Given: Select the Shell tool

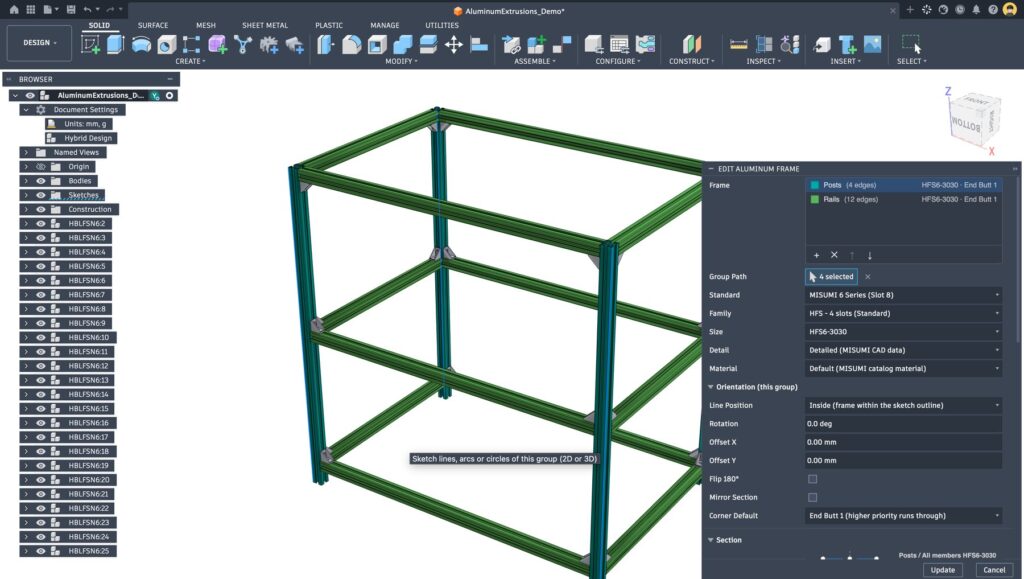Looking at the screenshot, I should (x=377, y=44).
